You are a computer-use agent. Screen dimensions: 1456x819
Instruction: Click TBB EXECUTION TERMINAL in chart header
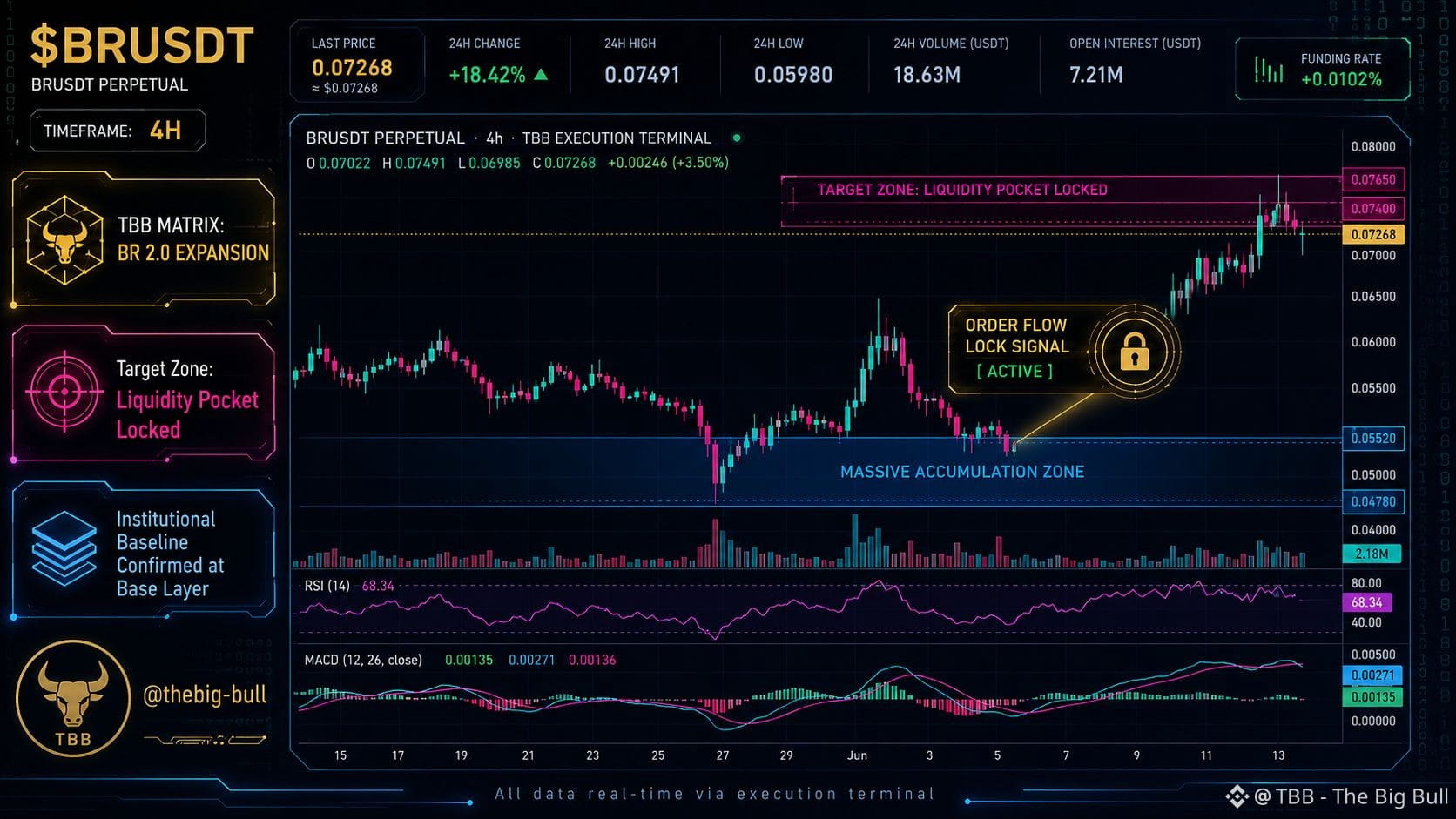click(x=617, y=138)
